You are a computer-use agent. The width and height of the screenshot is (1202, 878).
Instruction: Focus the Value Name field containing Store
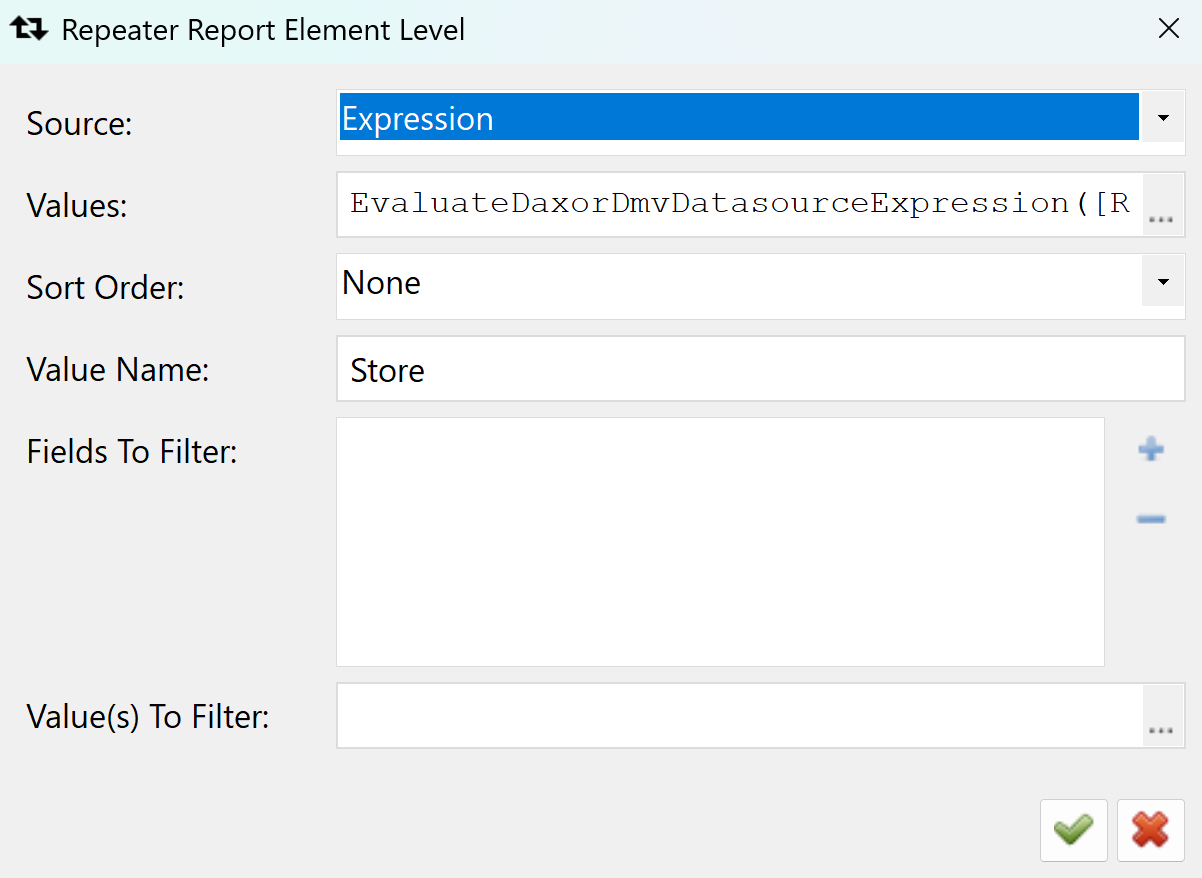pos(760,370)
